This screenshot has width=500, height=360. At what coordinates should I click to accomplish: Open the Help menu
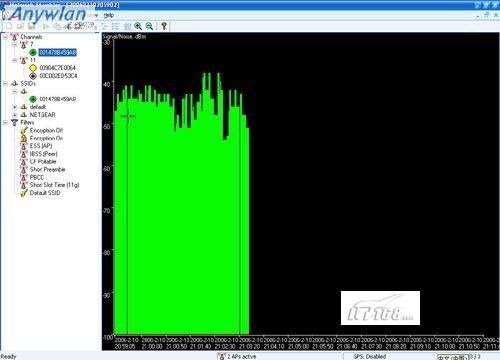109,15
